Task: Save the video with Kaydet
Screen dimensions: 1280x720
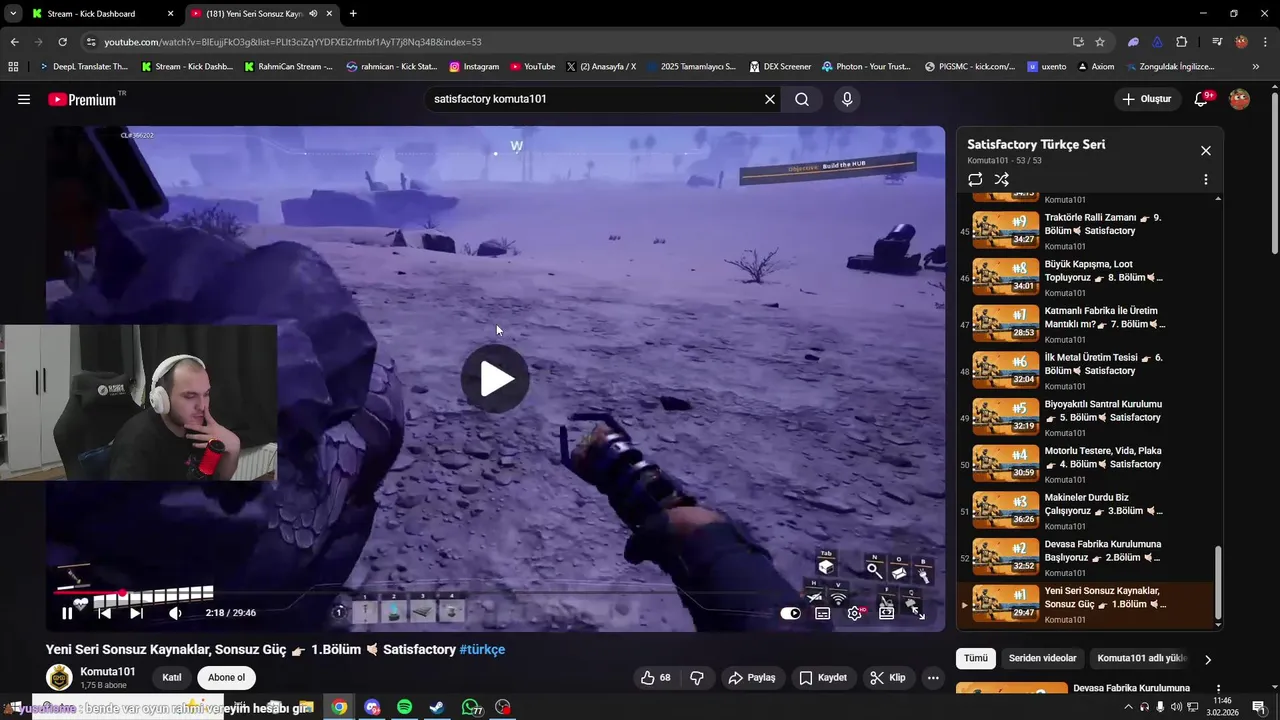Action: [823, 677]
